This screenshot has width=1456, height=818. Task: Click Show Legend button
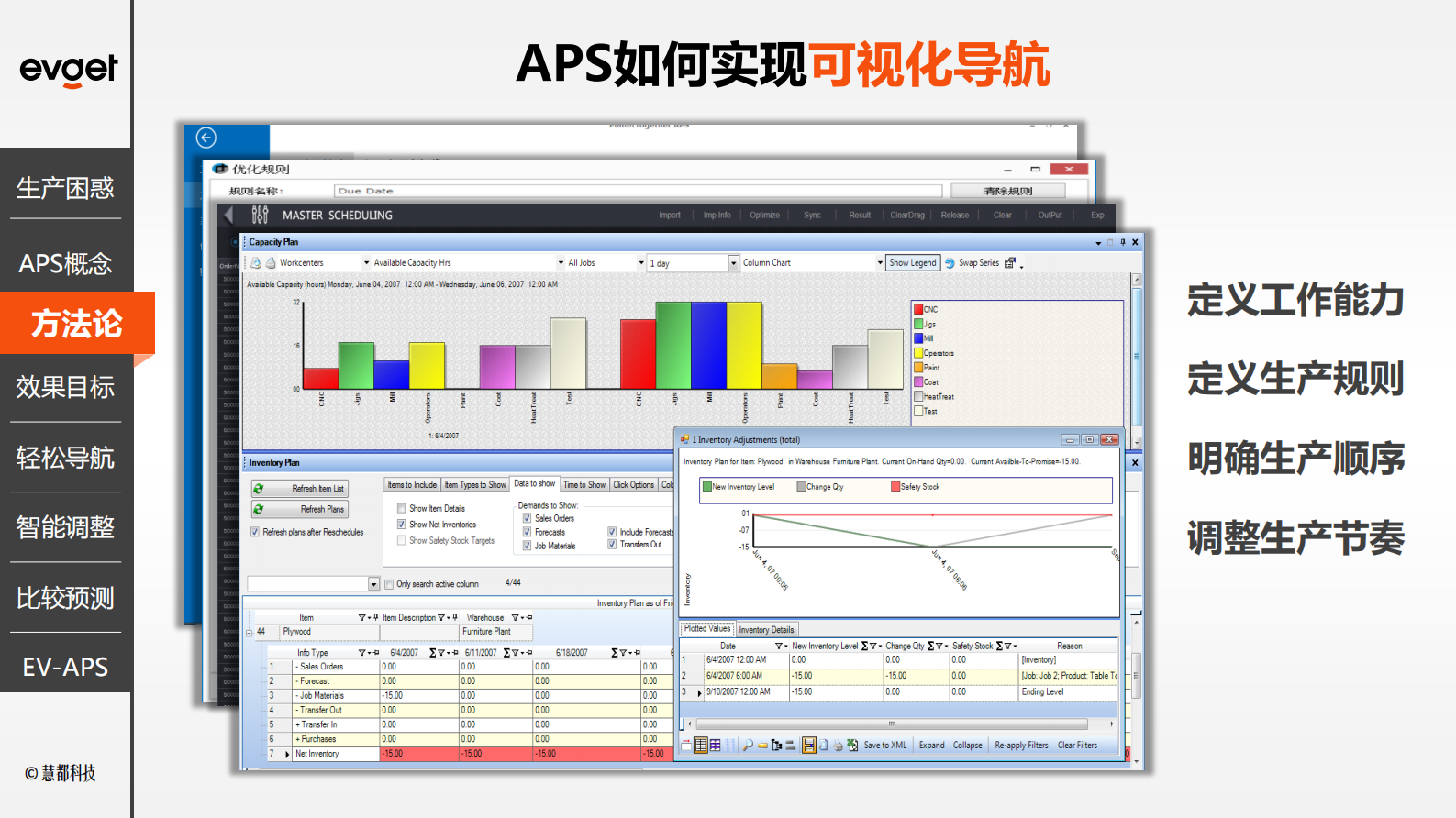(913, 263)
